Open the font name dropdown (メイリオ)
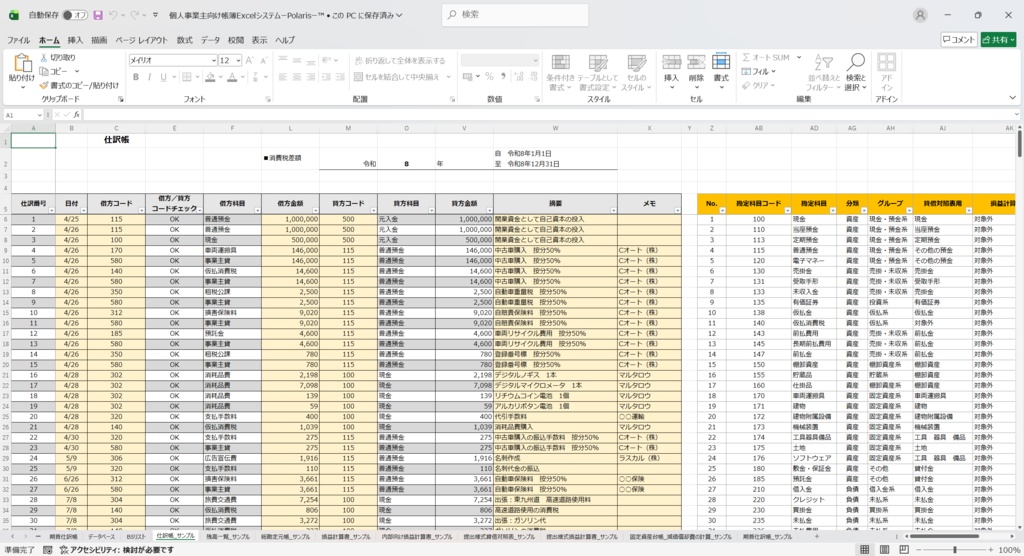This screenshot has width=1024, height=556. [x=214, y=61]
